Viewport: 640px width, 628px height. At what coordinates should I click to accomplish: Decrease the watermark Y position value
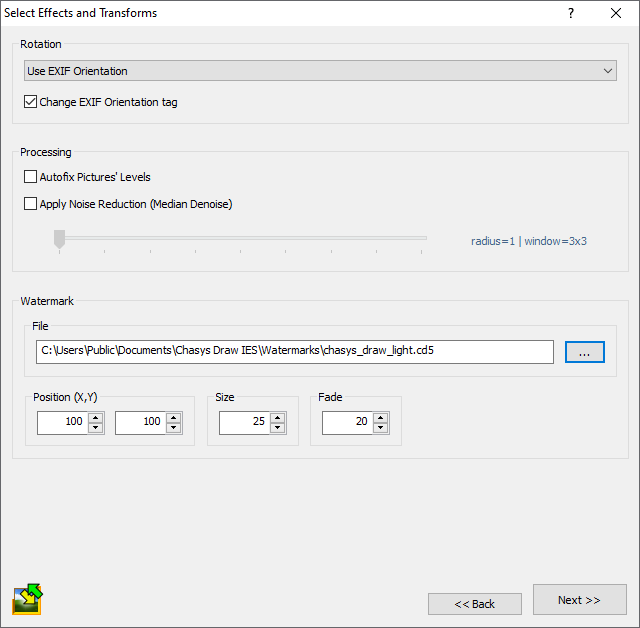point(174,428)
